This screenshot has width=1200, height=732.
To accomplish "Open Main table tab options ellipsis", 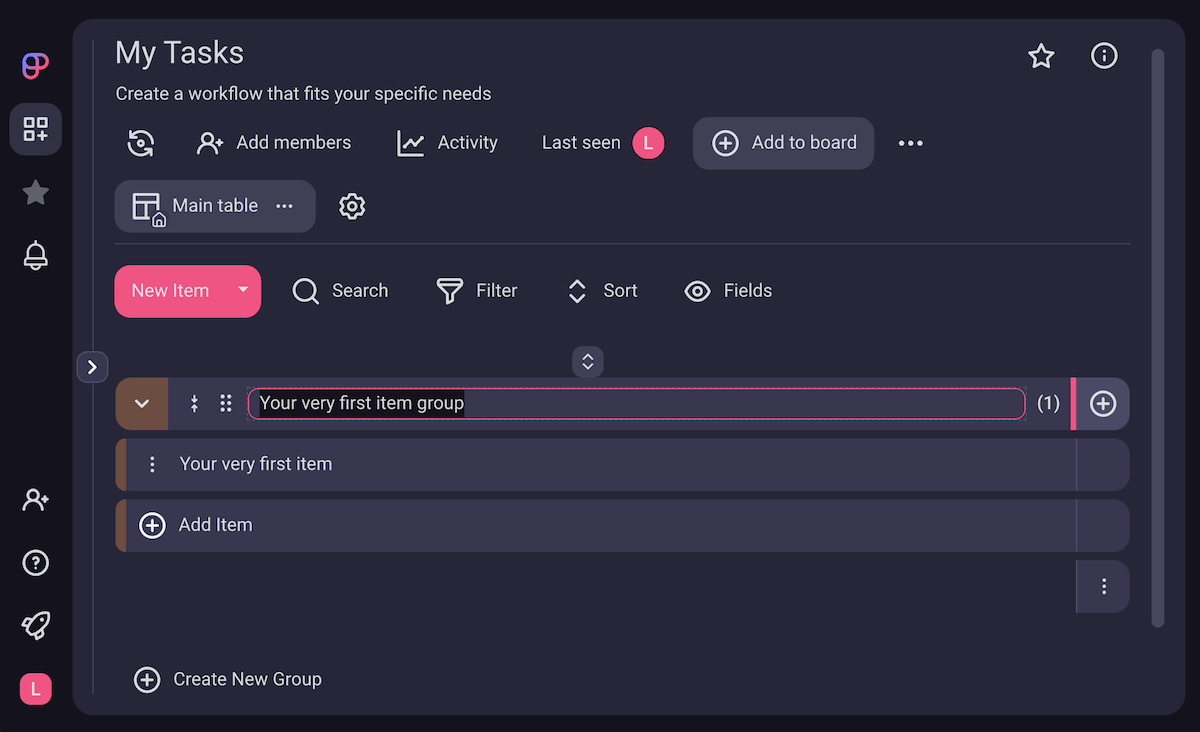I will (x=285, y=206).
